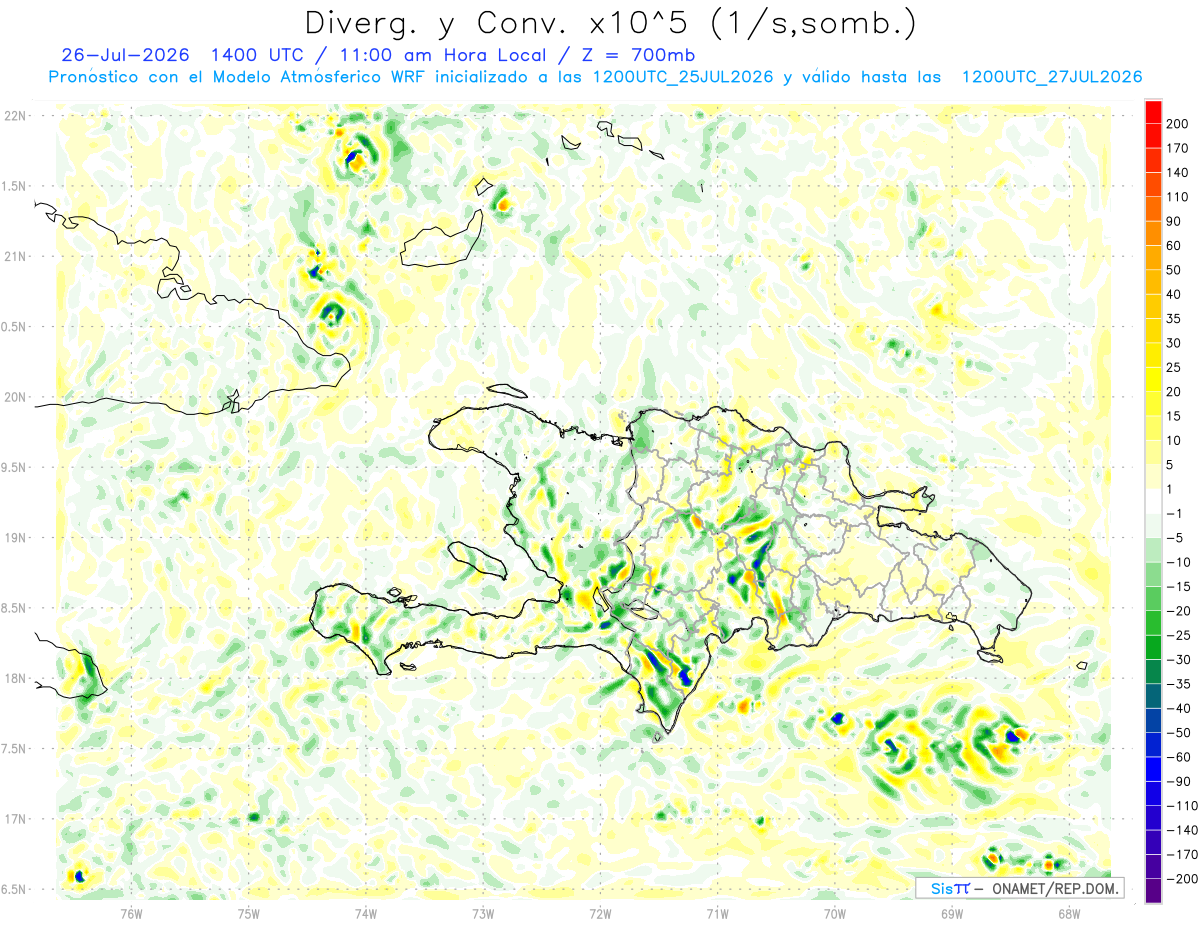Click the white swatch between 1 and -1
Screen dimensions: 1200x927
1153,501
